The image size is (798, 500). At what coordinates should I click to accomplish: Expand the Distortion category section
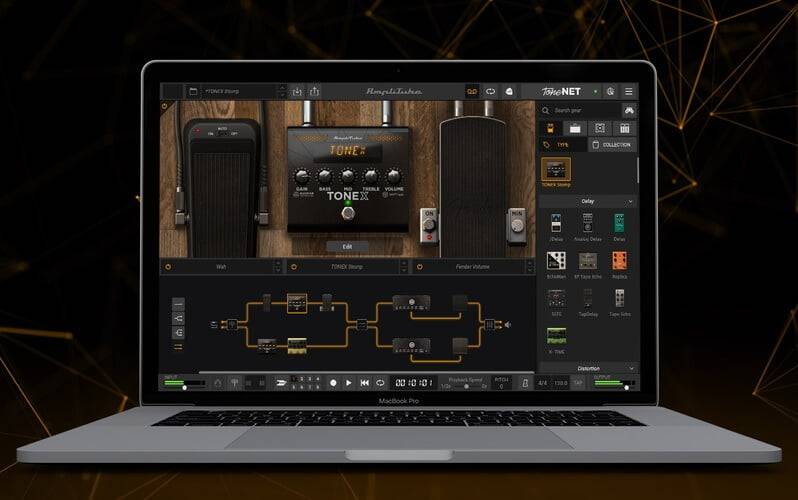pyautogui.click(x=588, y=368)
